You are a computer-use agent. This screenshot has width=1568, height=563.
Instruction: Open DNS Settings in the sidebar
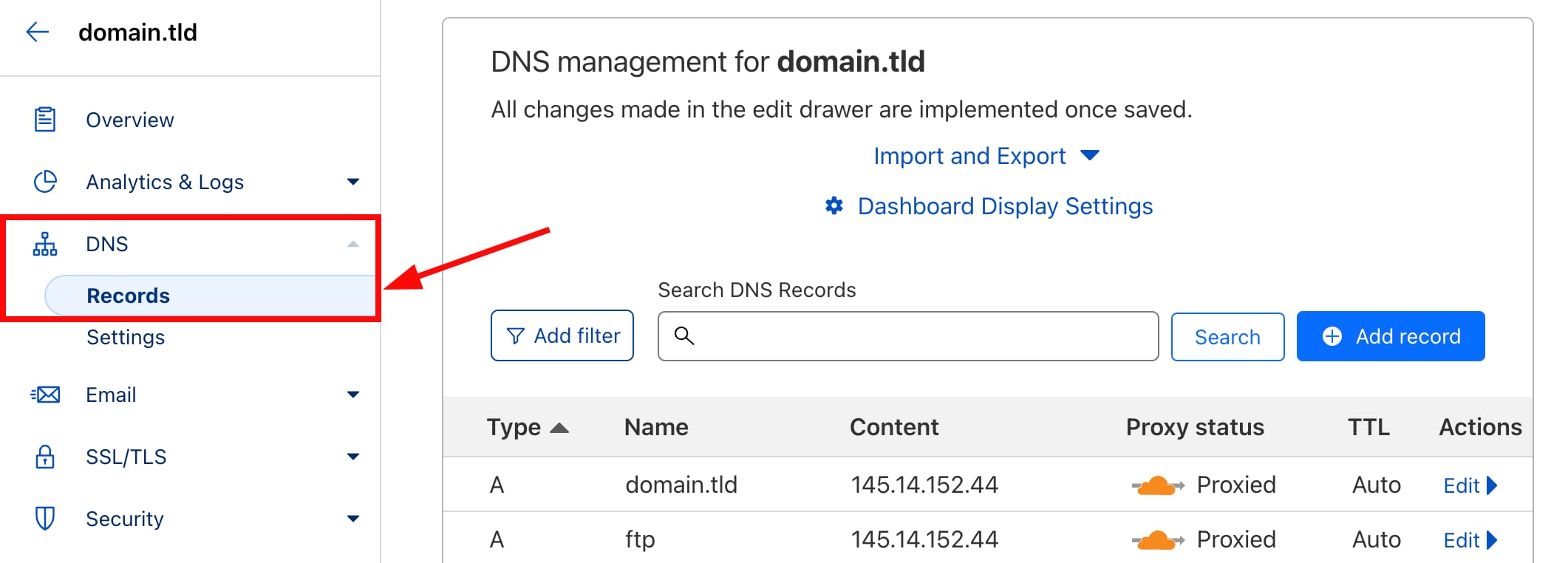tap(126, 337)
